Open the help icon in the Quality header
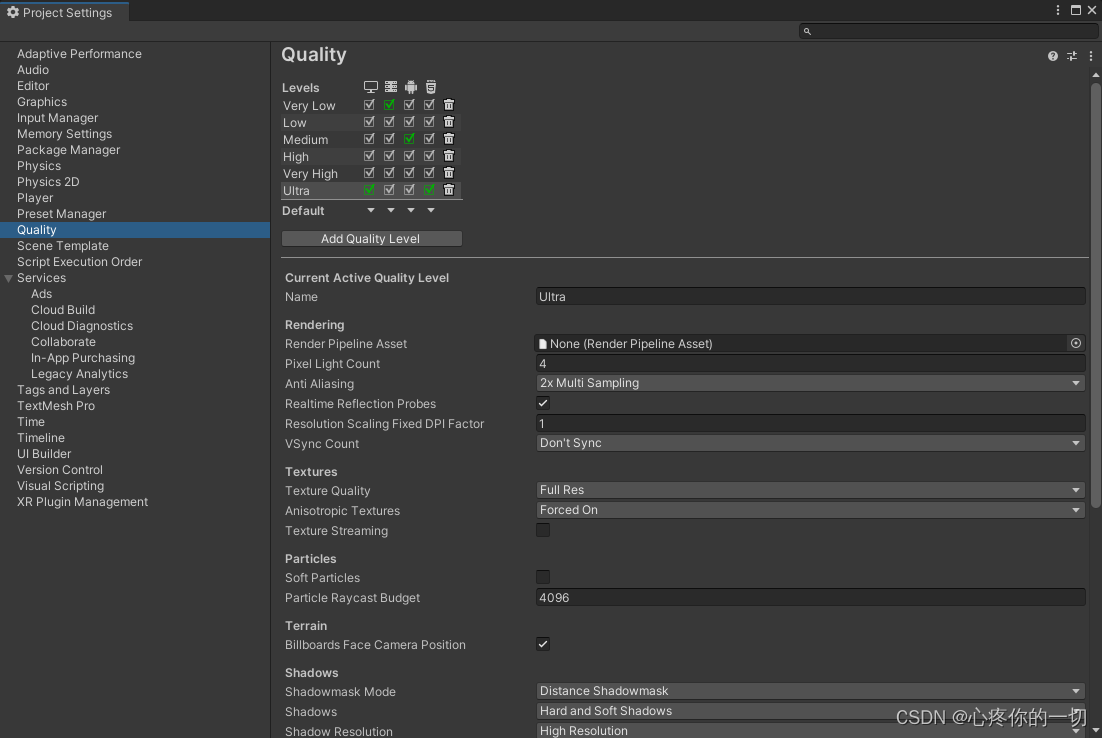 (x=1052, y=56)
